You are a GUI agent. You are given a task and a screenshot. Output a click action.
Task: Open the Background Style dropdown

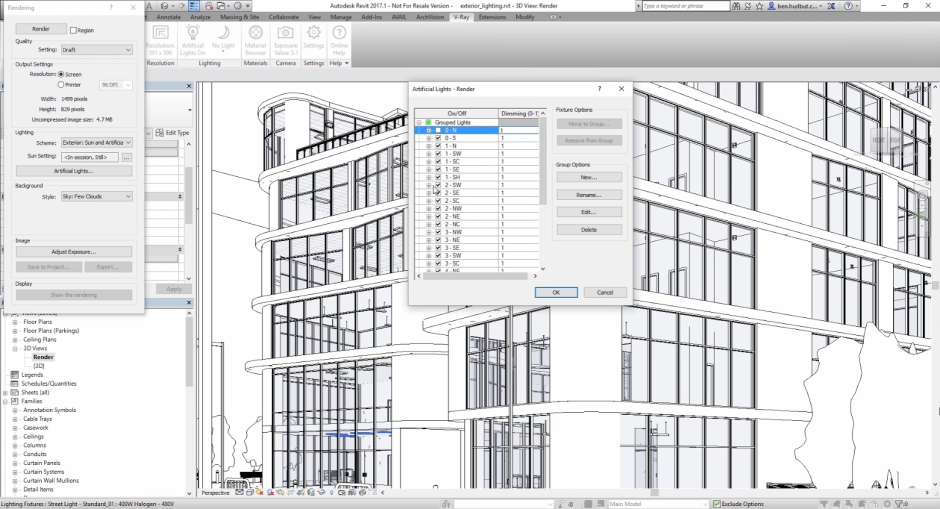97,196
